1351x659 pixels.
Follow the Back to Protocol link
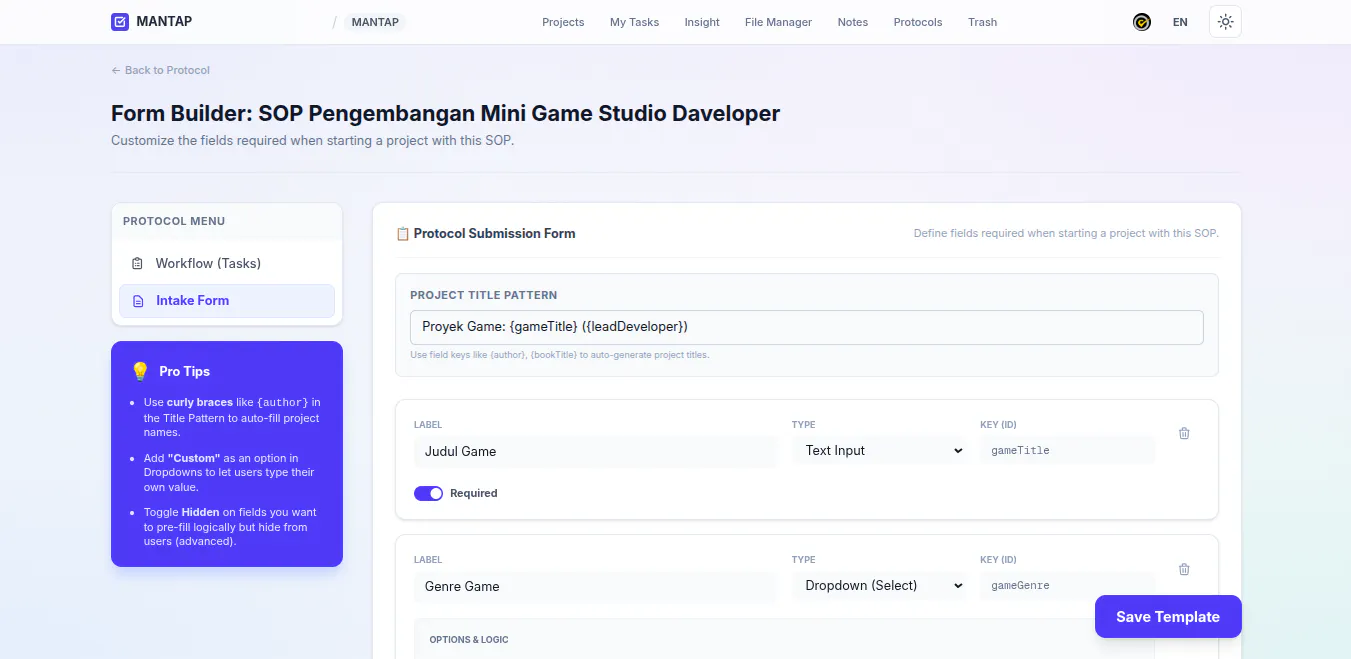(x=161, y=70)
